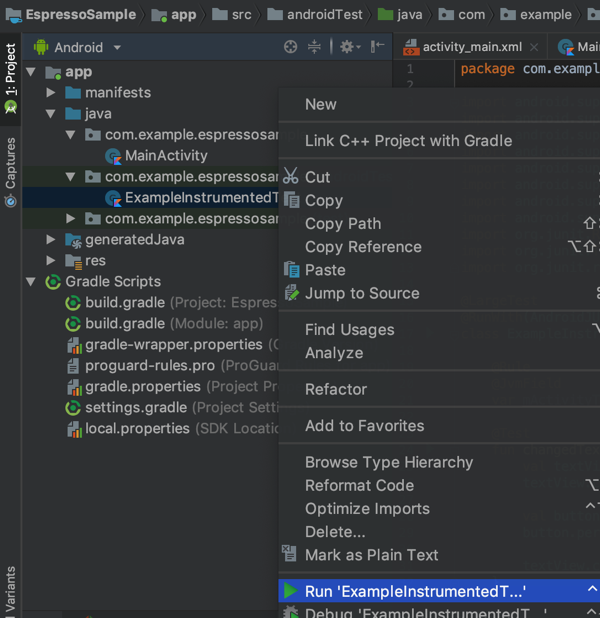Viewport: 600px width, 618px height.
Task: Collapse the Gradle Scripts node
Action: 31,282
